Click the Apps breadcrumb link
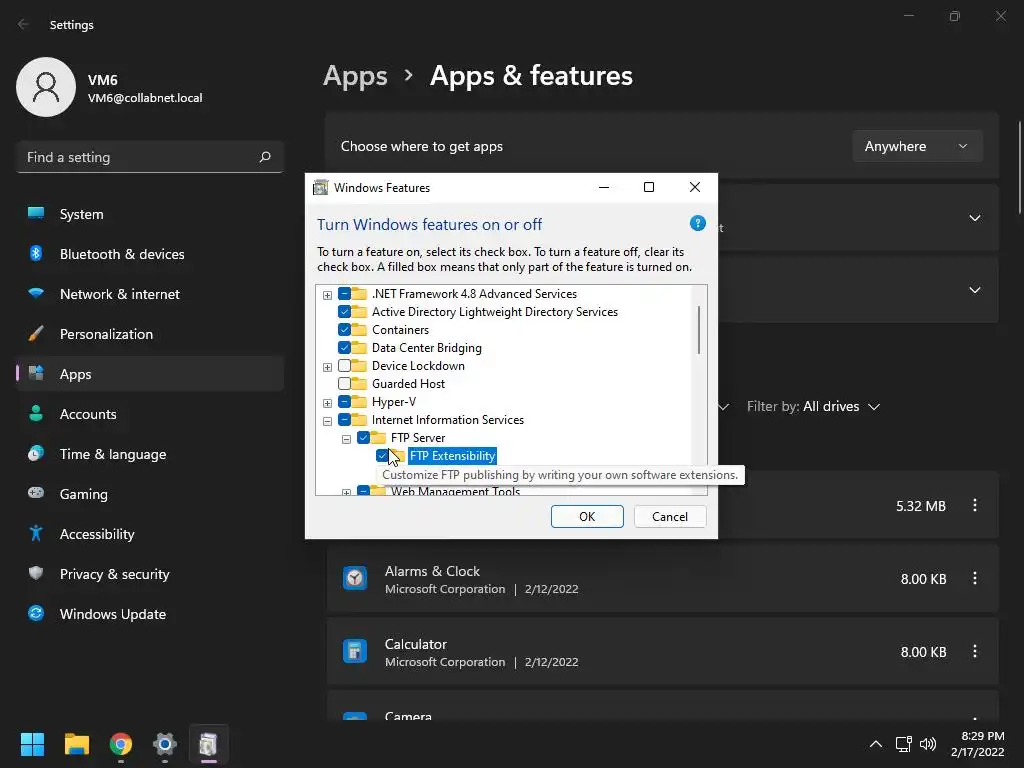 click(x=355, y=76)
